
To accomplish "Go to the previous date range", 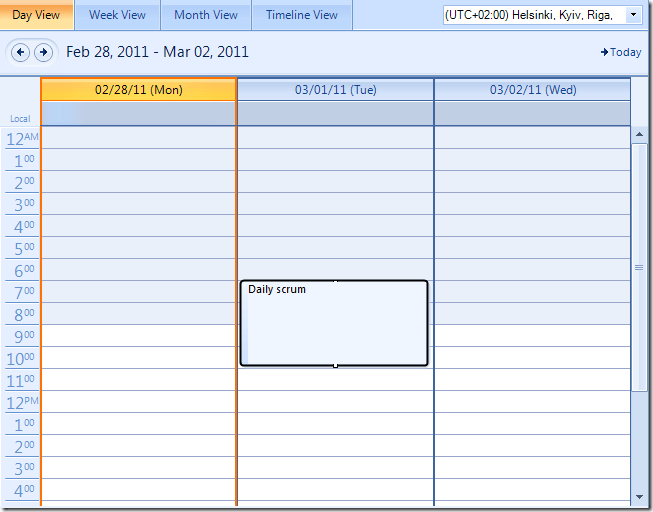I will [20, 52].
